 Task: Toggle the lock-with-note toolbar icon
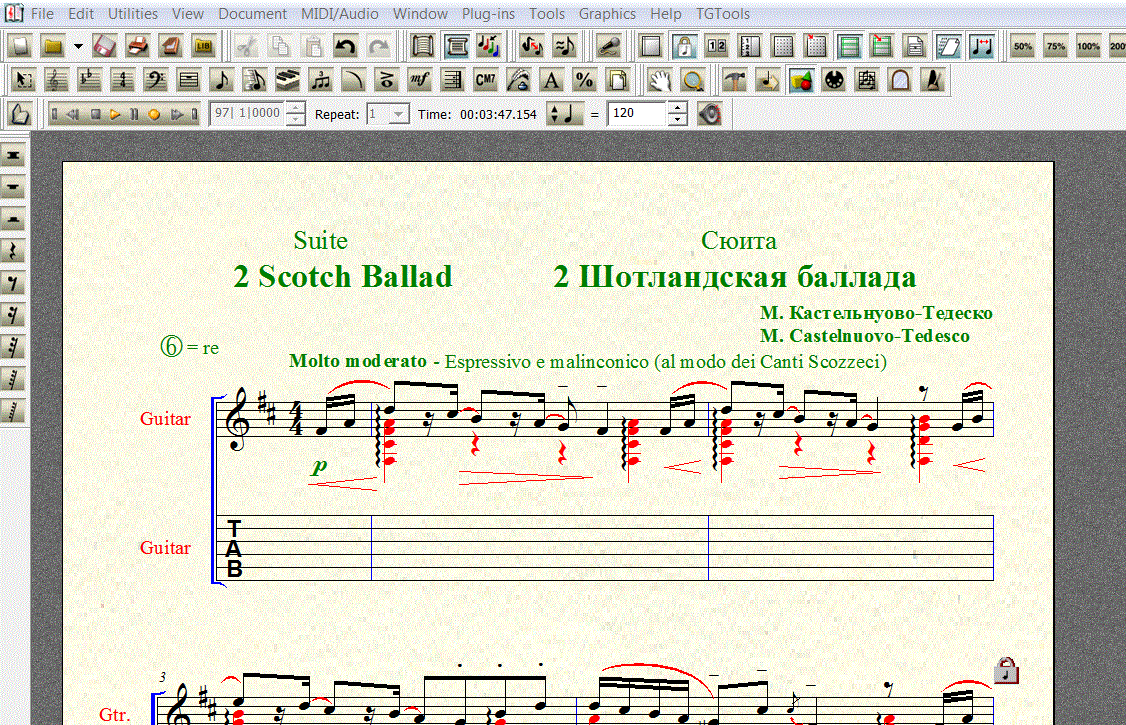coord(684,47)
